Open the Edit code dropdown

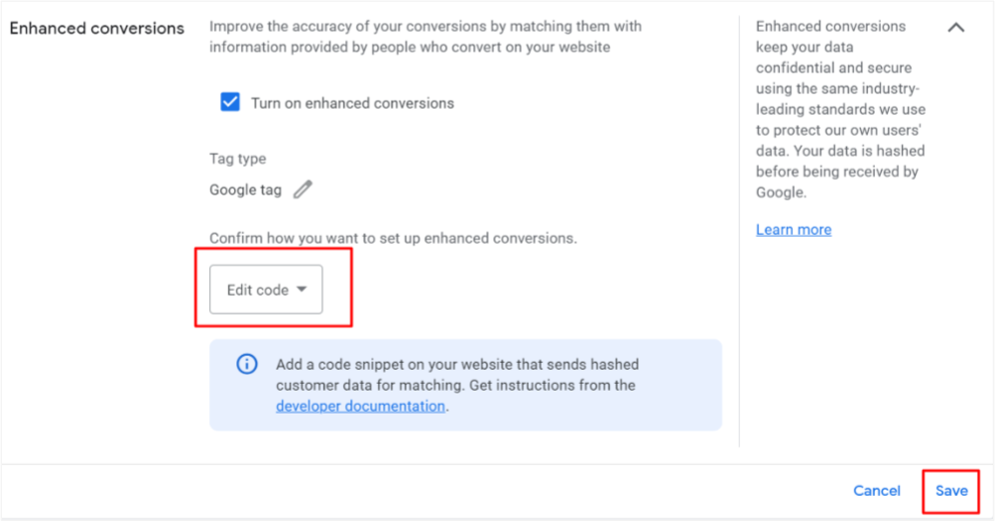266,289
